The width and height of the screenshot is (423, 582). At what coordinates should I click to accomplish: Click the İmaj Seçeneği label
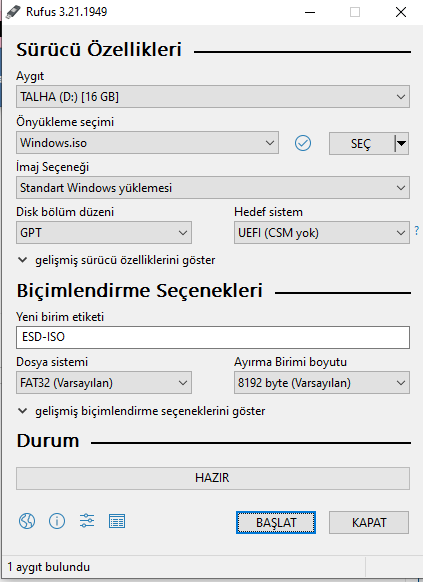pos(53,167)
